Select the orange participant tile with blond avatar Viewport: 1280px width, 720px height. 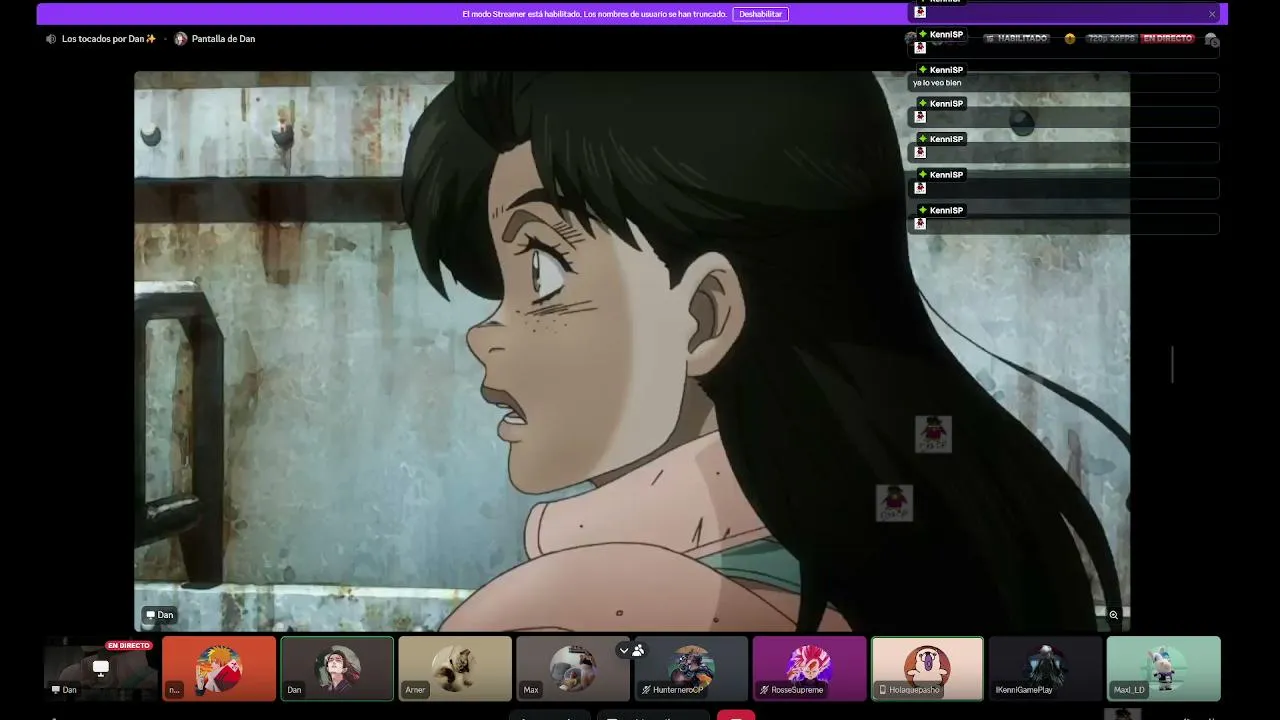coord(219,668)
